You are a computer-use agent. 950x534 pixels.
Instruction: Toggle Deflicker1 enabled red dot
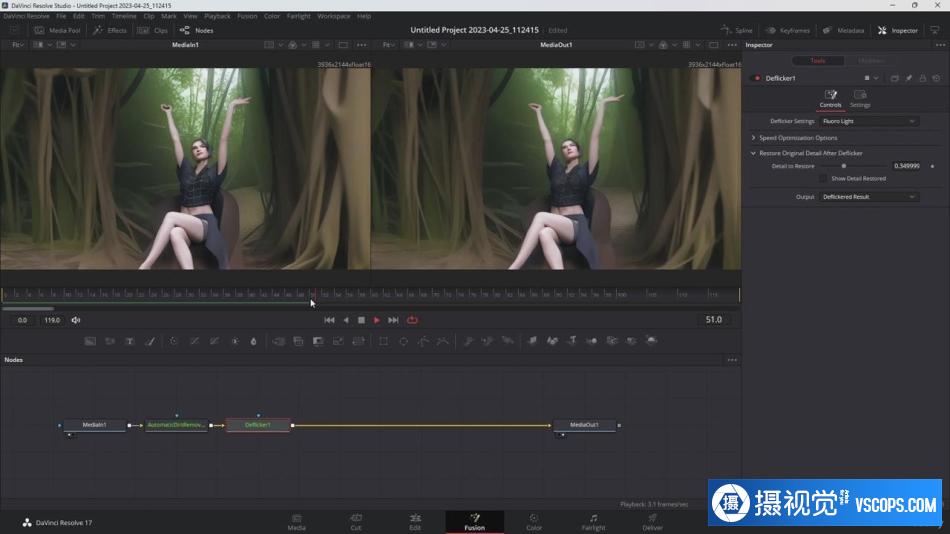[x=757, y=78]
